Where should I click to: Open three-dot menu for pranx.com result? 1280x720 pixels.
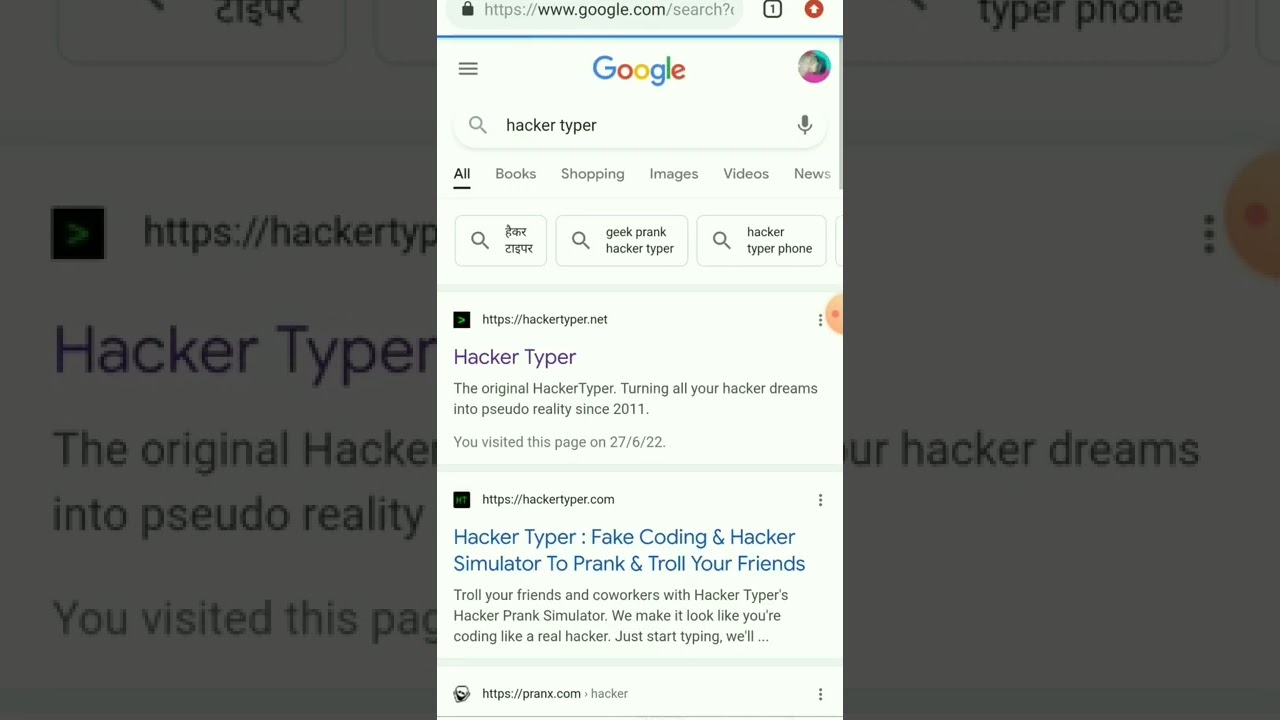click(820, 694)
